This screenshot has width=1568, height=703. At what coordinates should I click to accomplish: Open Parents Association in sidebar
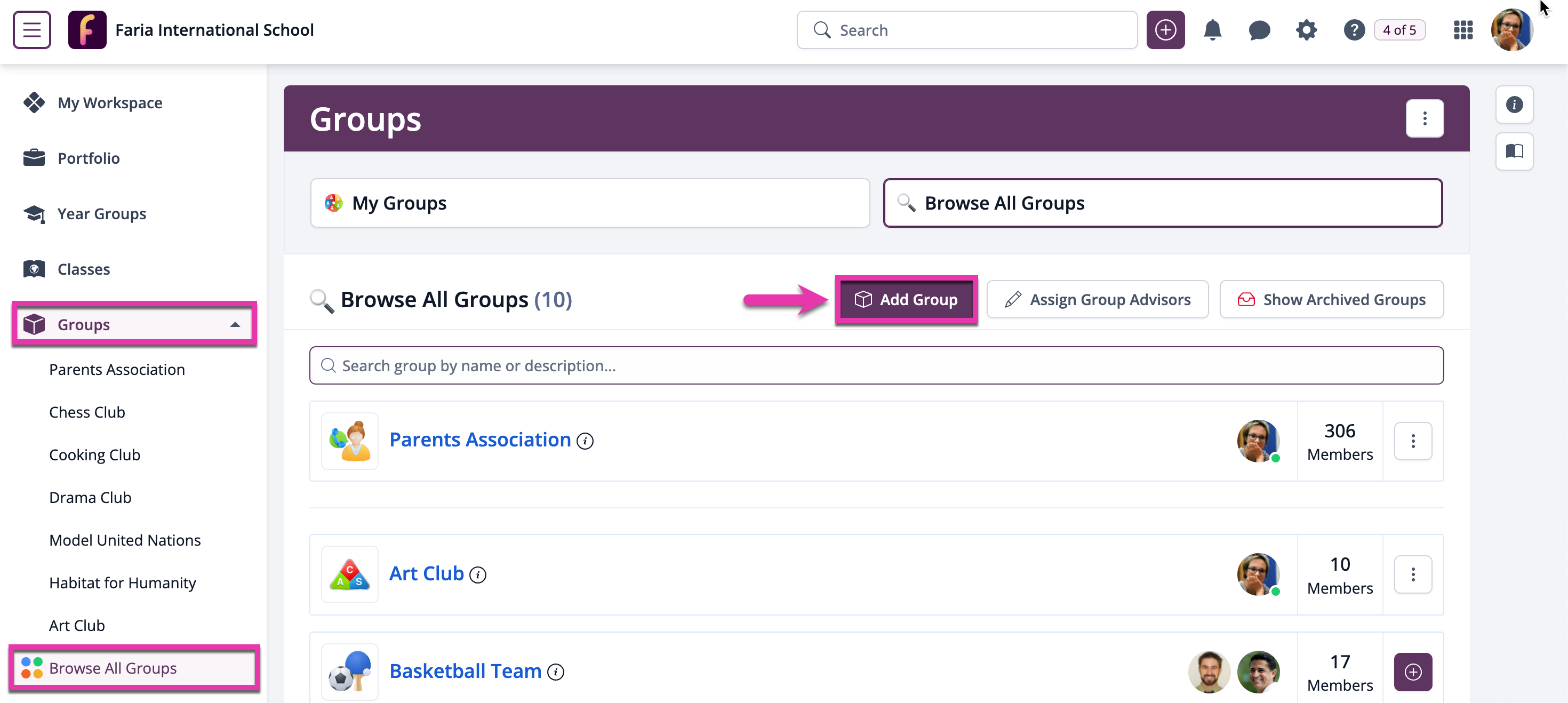click(x=117, y=369)
